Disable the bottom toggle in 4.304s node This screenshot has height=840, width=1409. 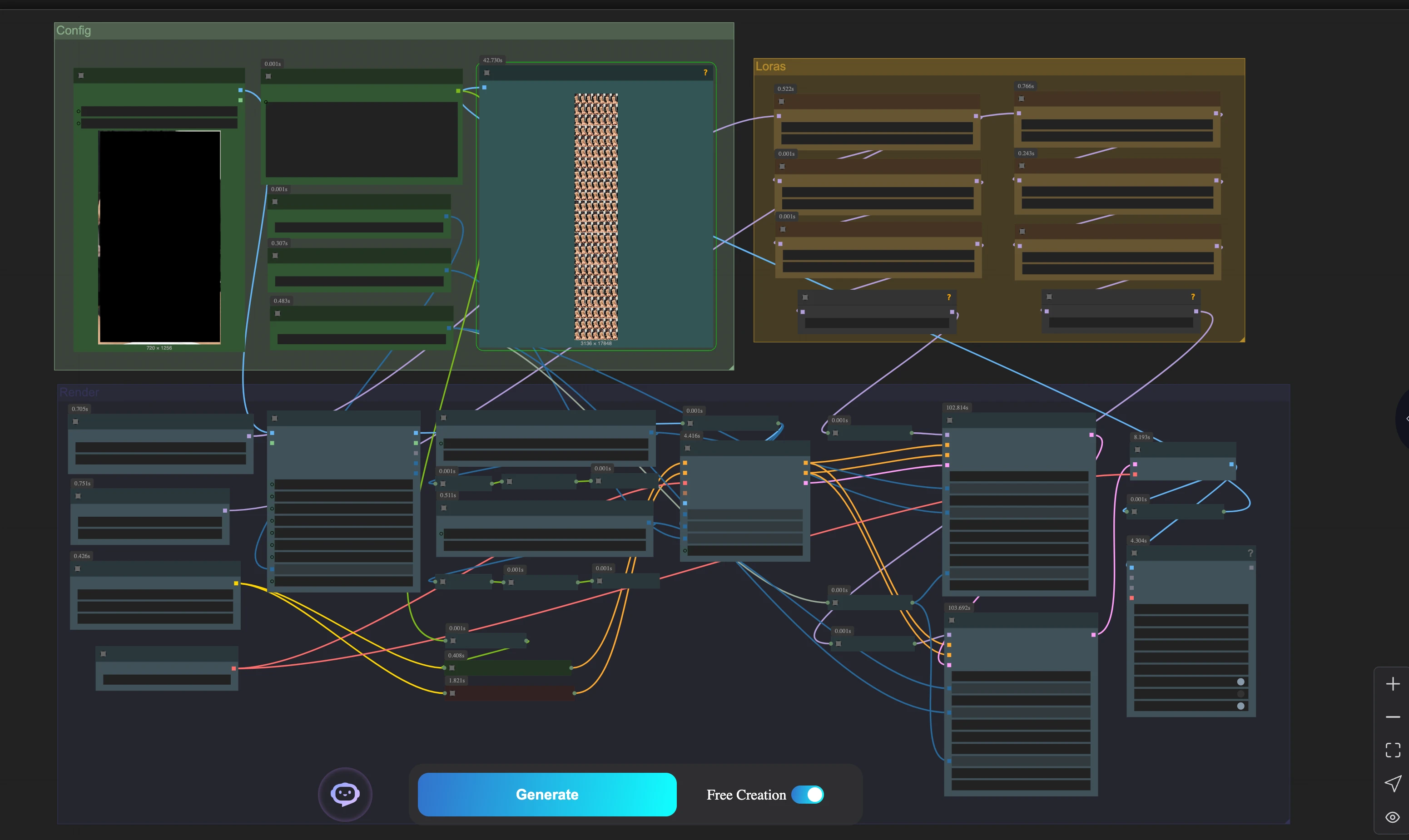(x=1241, y=706)
